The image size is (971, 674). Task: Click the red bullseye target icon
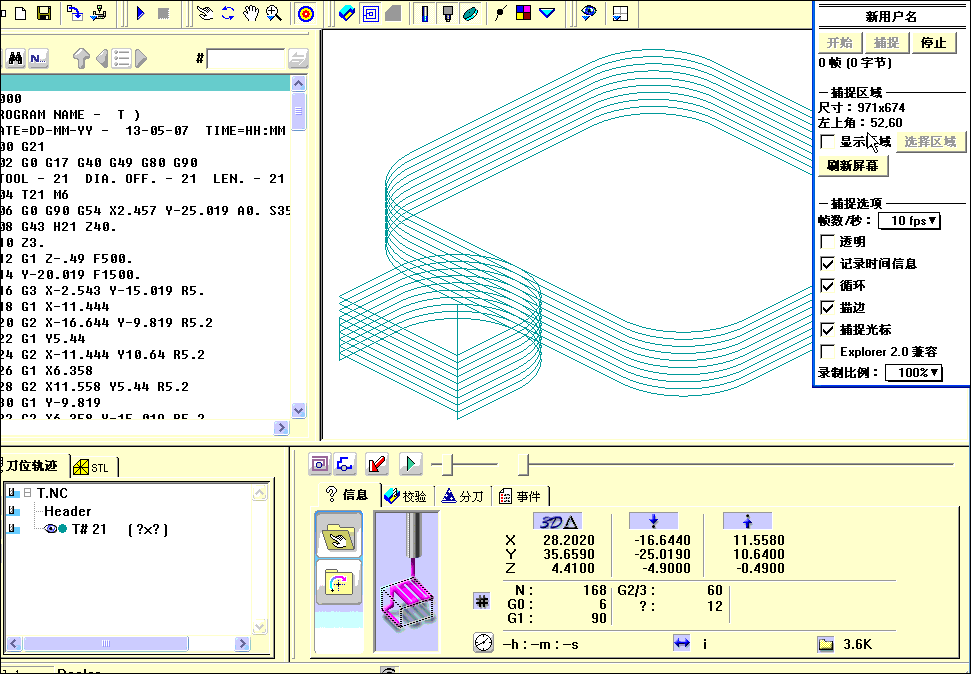click(307, 13)
